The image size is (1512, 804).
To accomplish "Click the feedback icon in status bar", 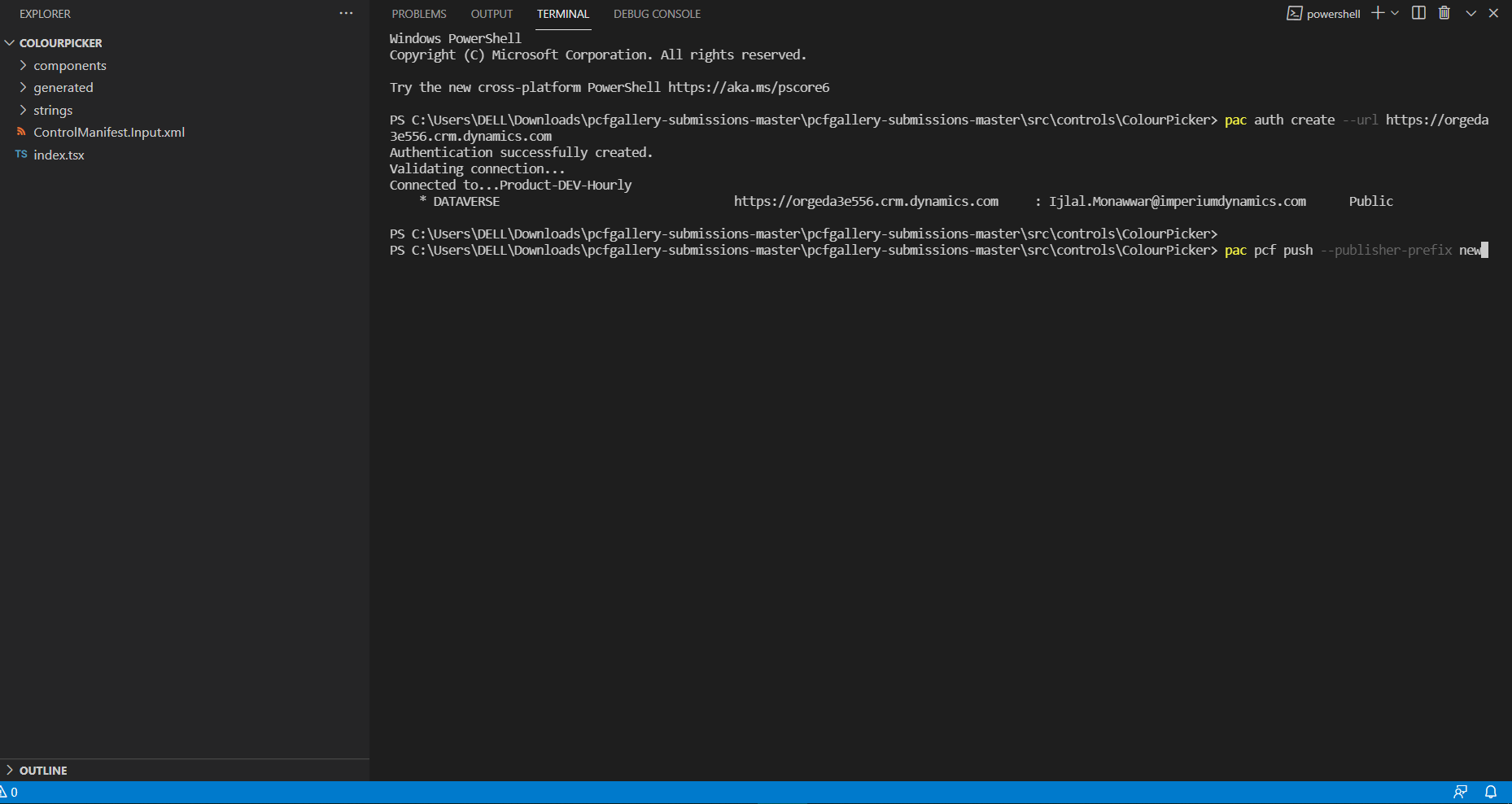I will 1461,792.
